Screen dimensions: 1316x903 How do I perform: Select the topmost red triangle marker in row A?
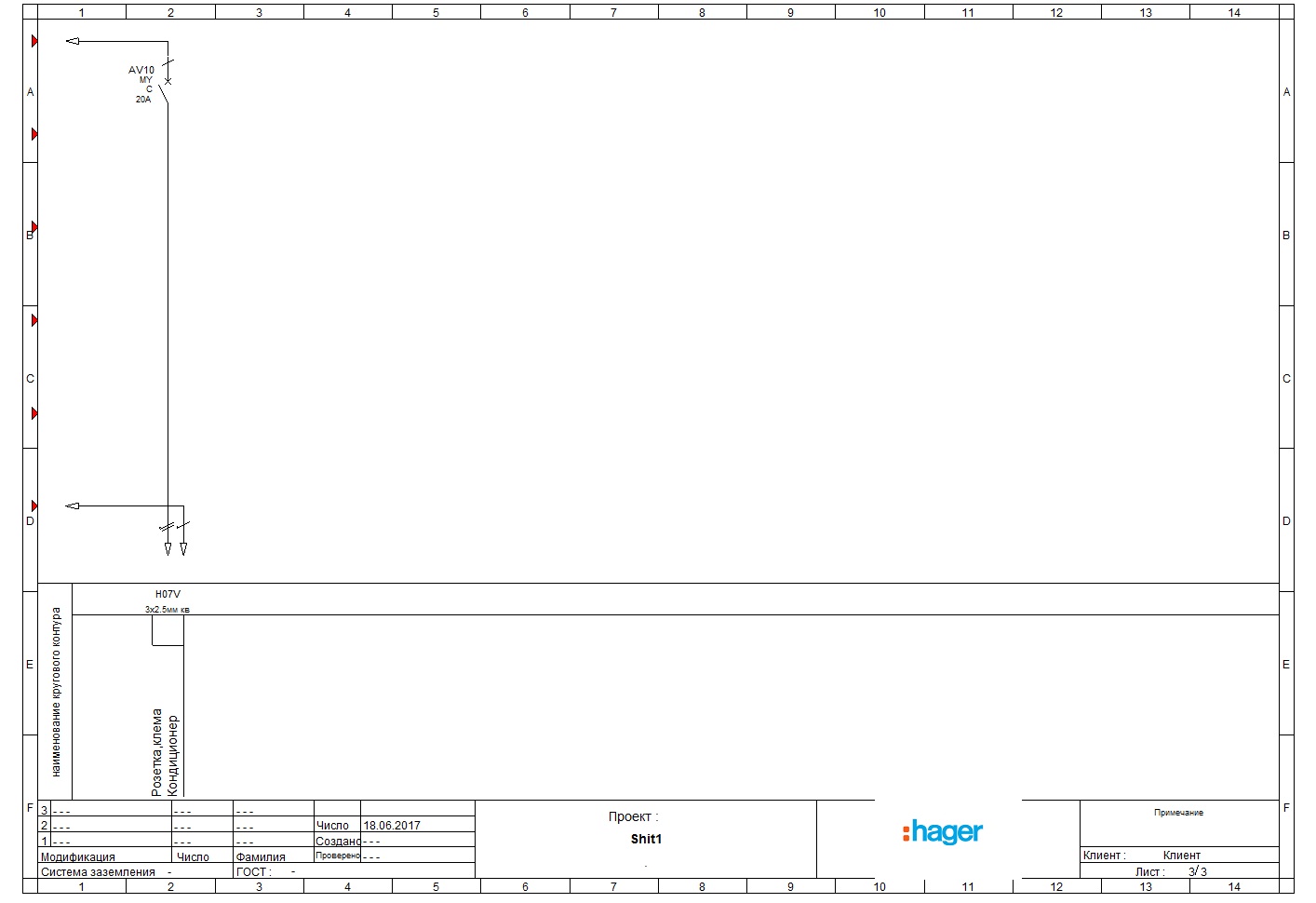click(34, 41)
